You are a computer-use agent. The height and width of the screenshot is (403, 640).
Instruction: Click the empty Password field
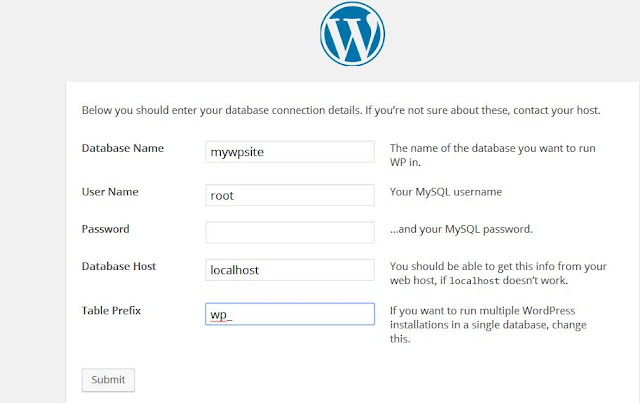pyautogui.click(x=289, y=232)
